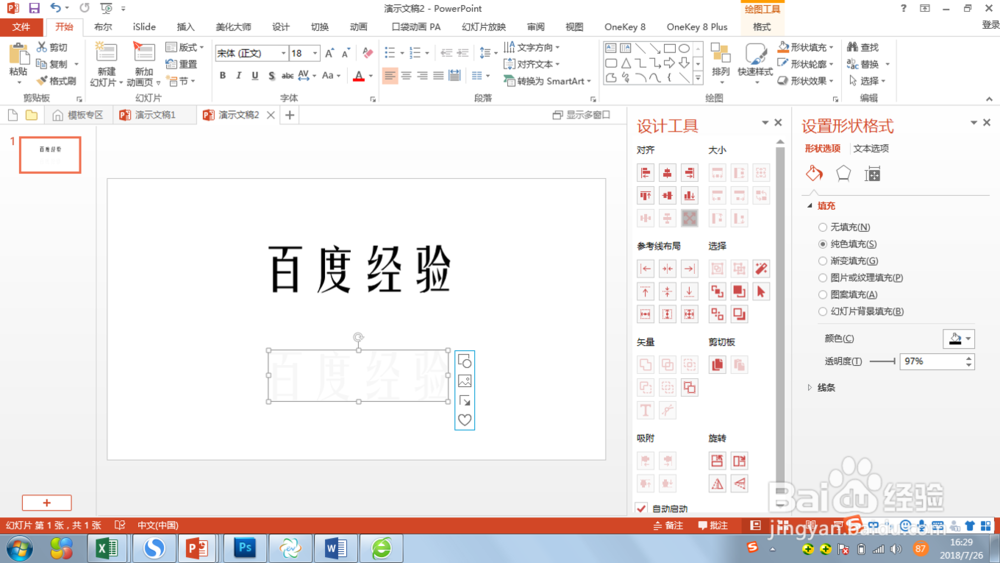Viewport: 1000px width, 563px height.
Task: Open Fill & Line tab icon in format pane
Action: (x=814, y=173)
